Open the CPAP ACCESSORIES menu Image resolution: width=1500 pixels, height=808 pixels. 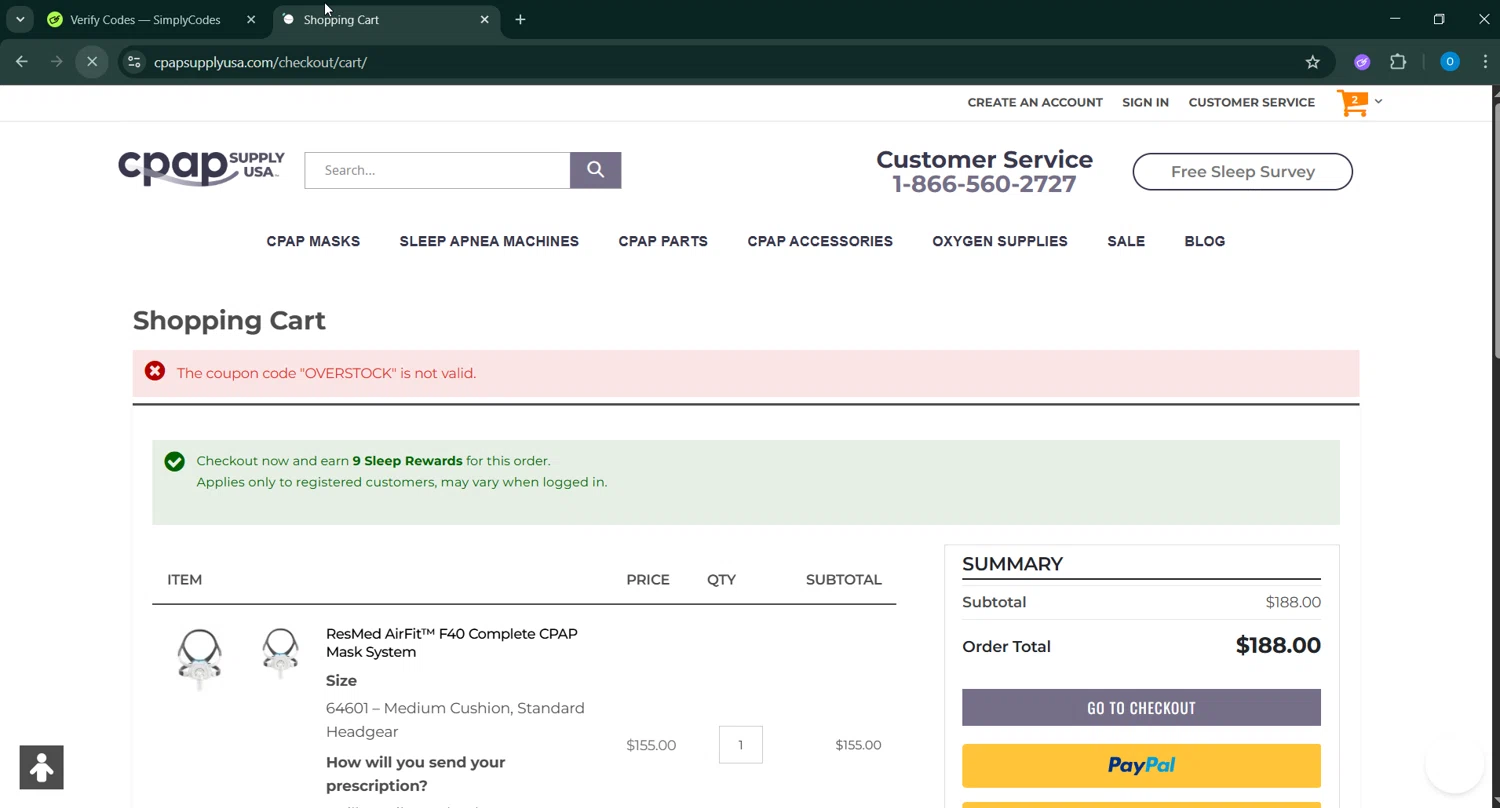pos(820,241)
